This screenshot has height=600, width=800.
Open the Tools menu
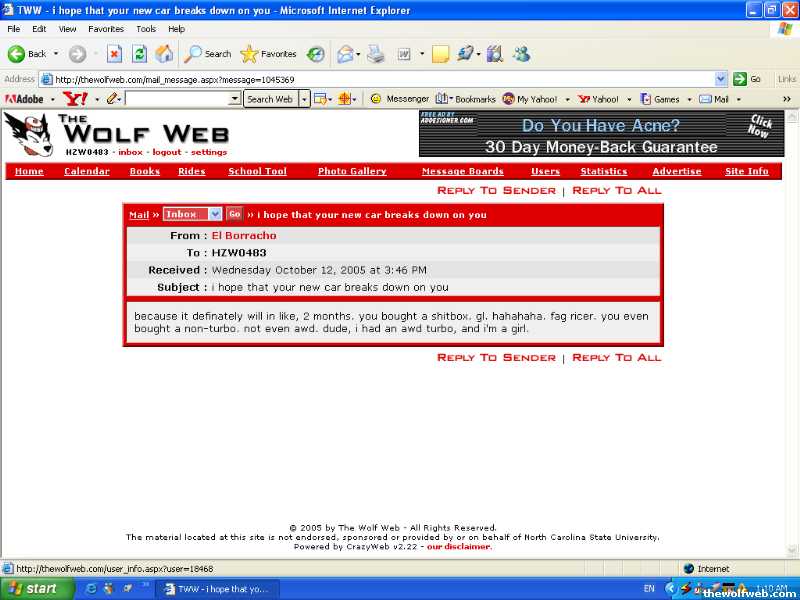(146, 29)
